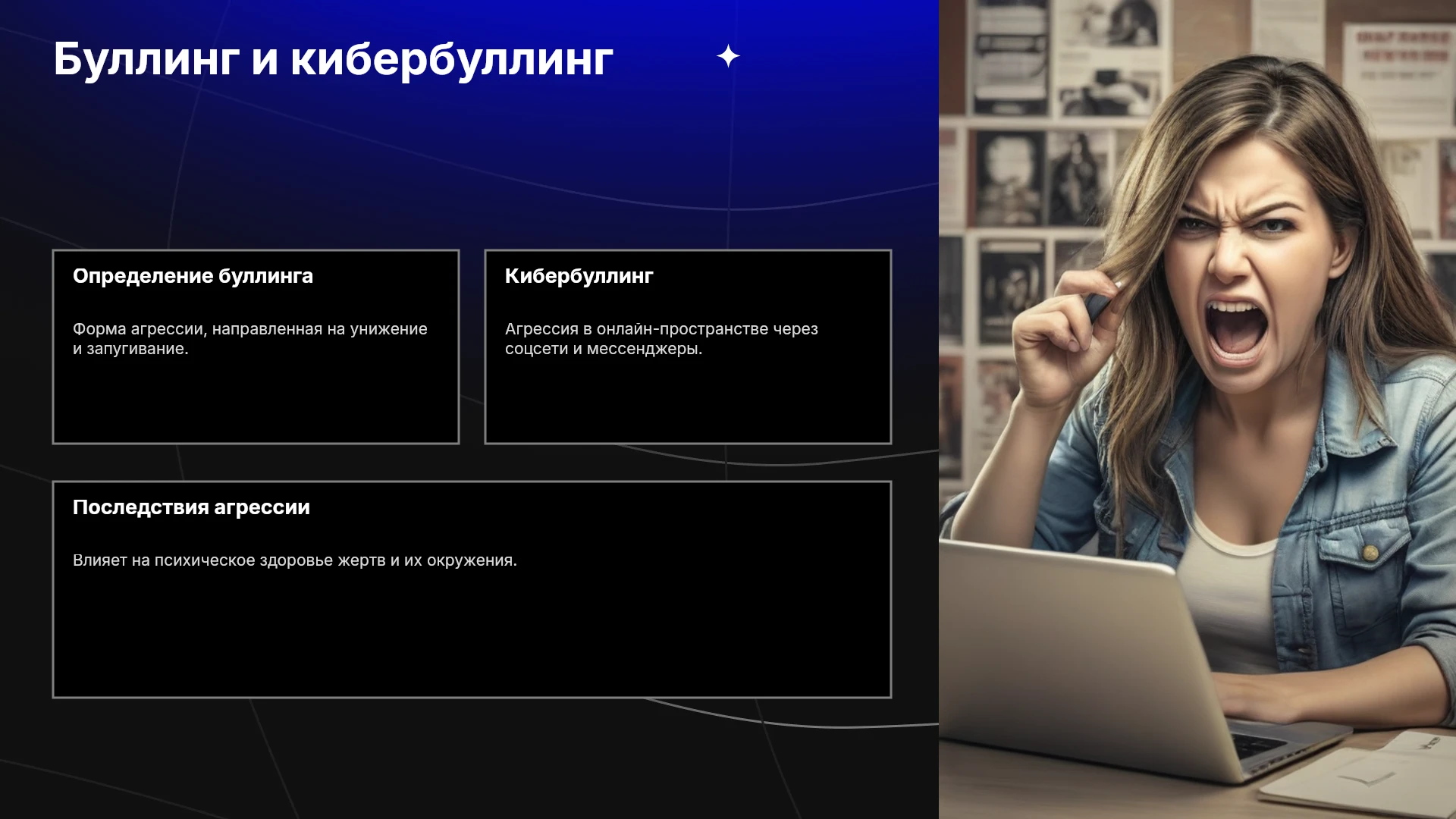The width and height of the screenshot is (1456, 819).
Task: Click the "Последствия агрессии" card heading
Action: pyautogui.click(x=191, y=507)
